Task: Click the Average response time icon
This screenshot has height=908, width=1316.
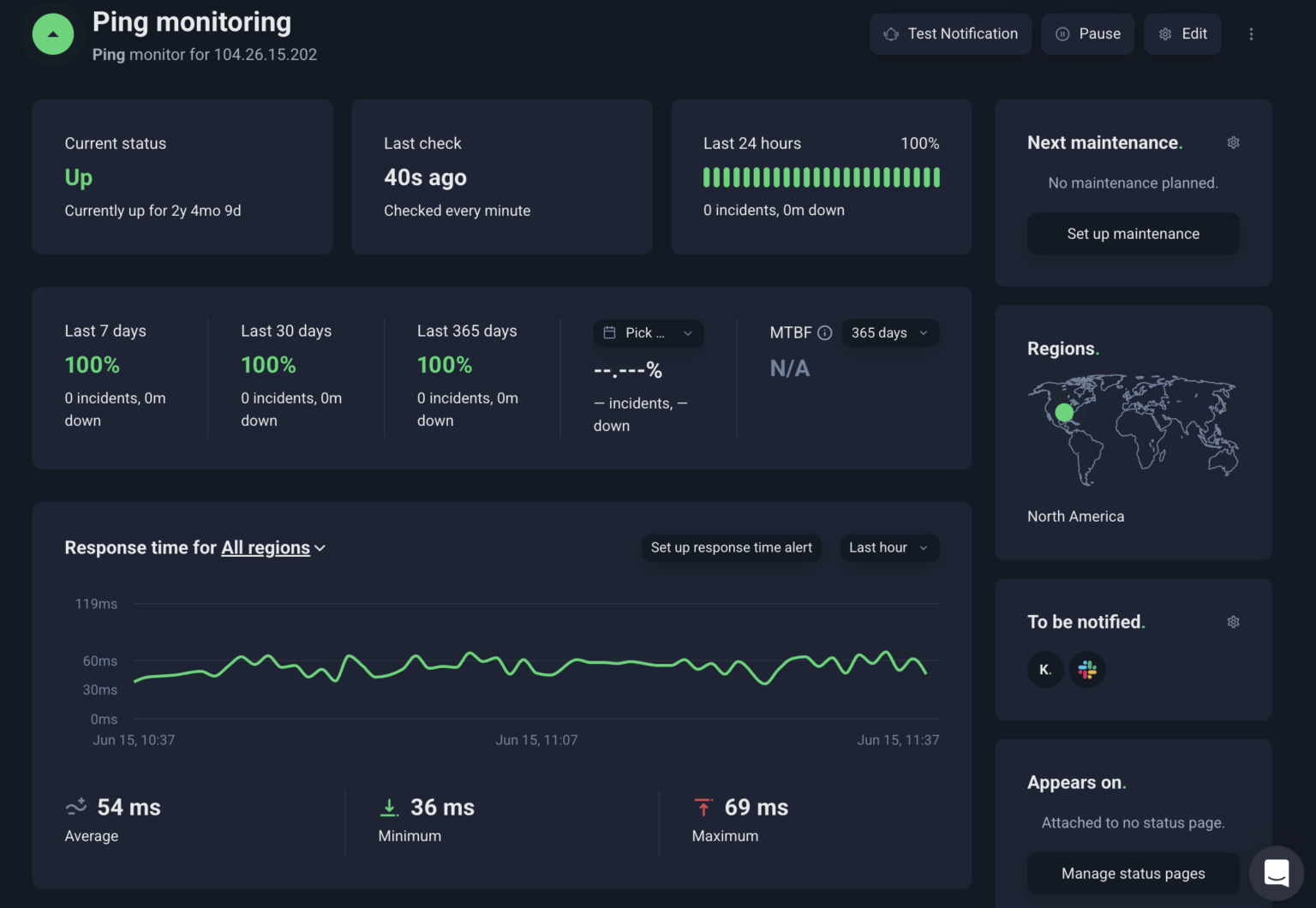Action: (x=76, y=807)
